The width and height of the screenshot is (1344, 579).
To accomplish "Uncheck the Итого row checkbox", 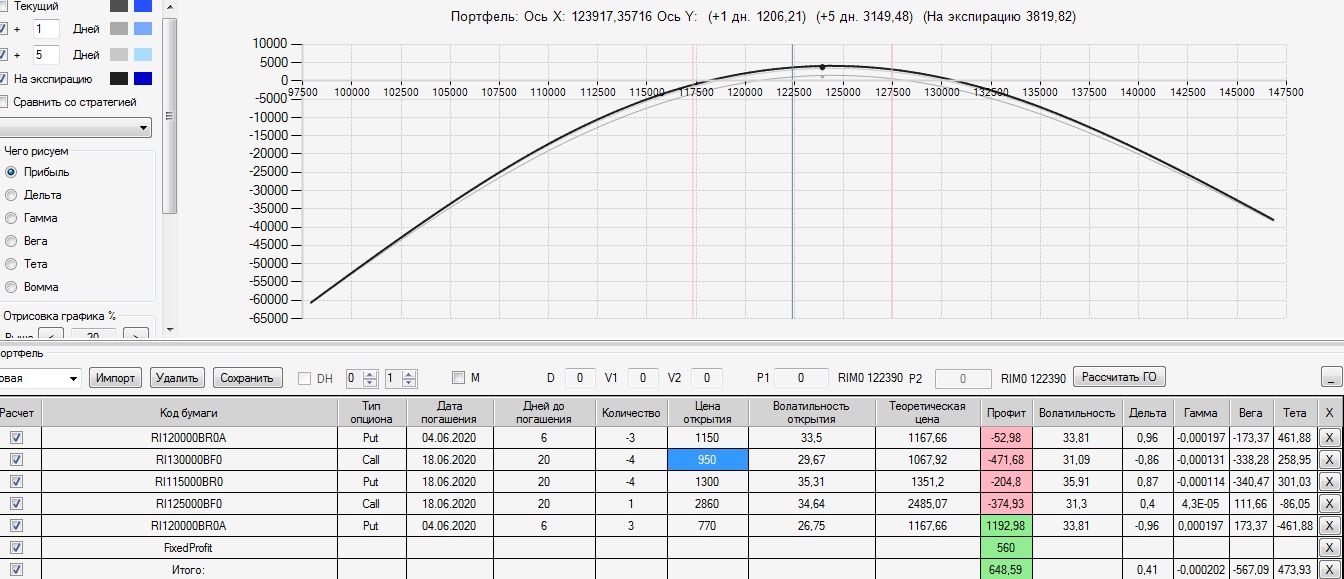I will point(16,570).
